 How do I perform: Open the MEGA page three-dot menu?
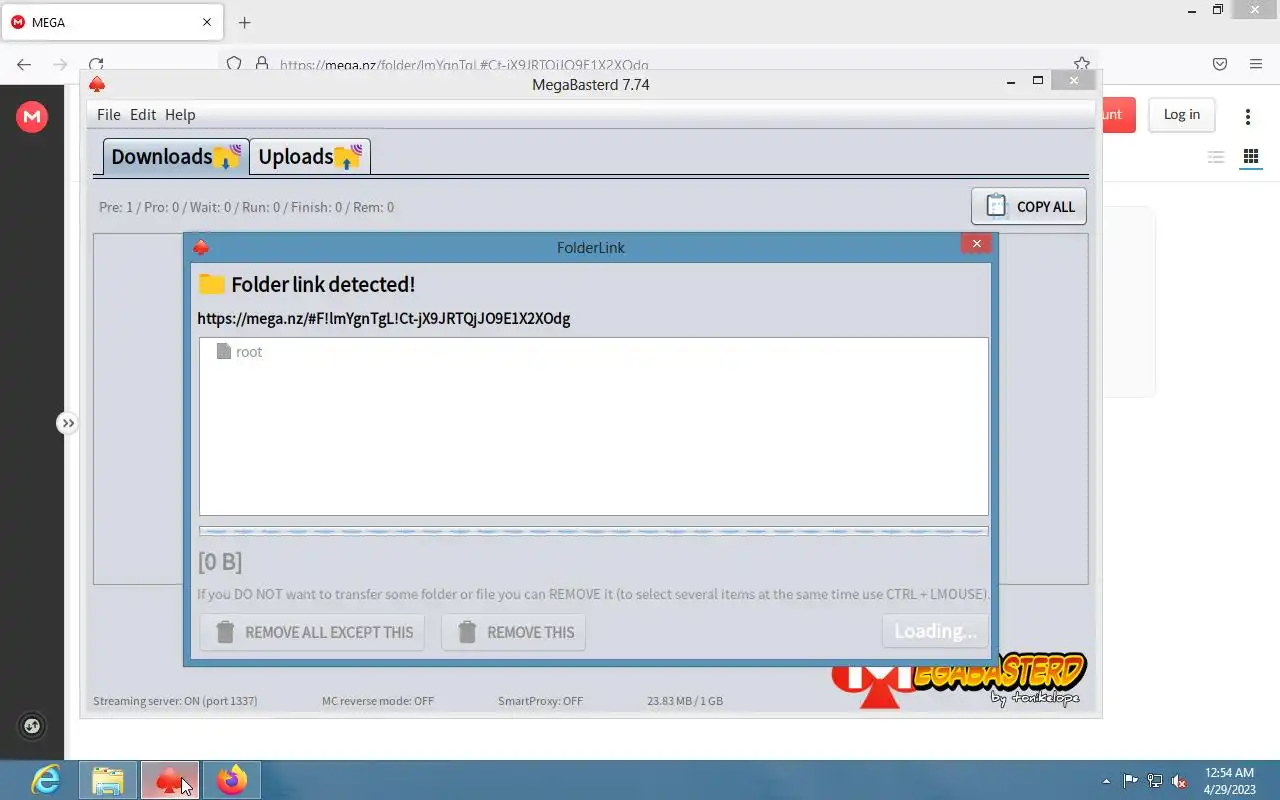pyautogui.click(x=1247, y=117)
